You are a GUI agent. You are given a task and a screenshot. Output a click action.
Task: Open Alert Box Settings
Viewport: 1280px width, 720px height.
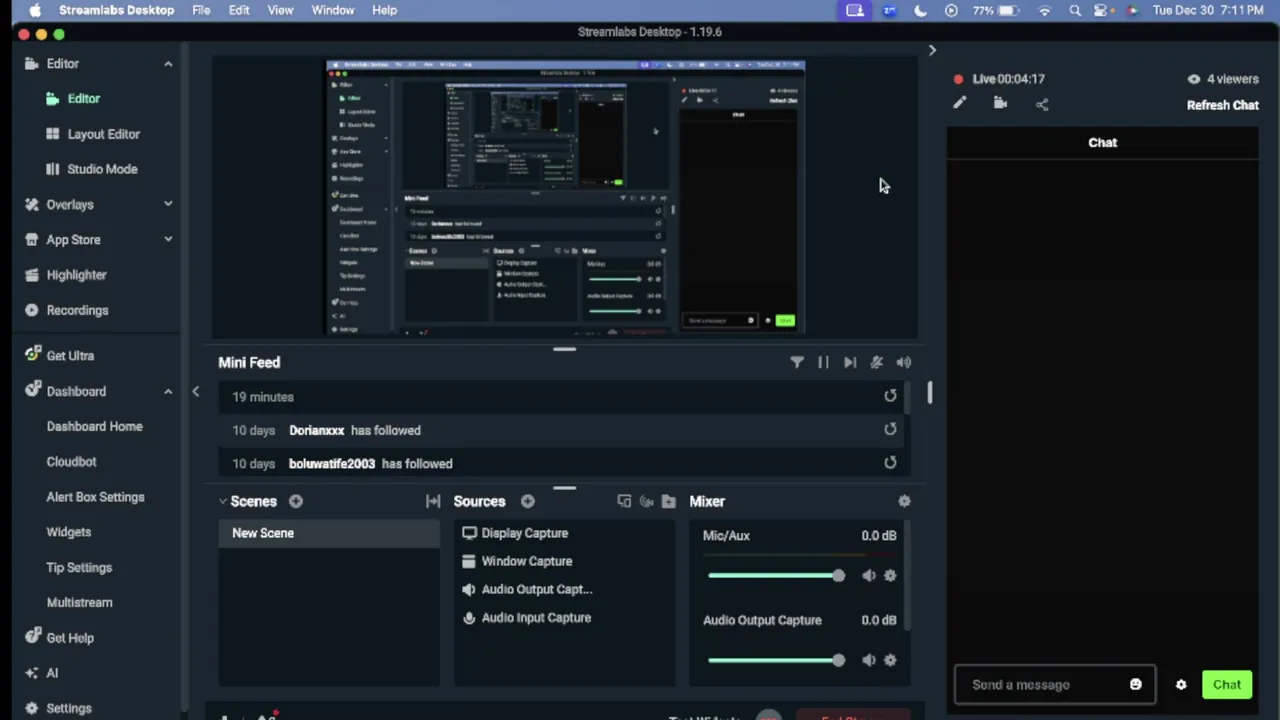click(x=95, y=497)
